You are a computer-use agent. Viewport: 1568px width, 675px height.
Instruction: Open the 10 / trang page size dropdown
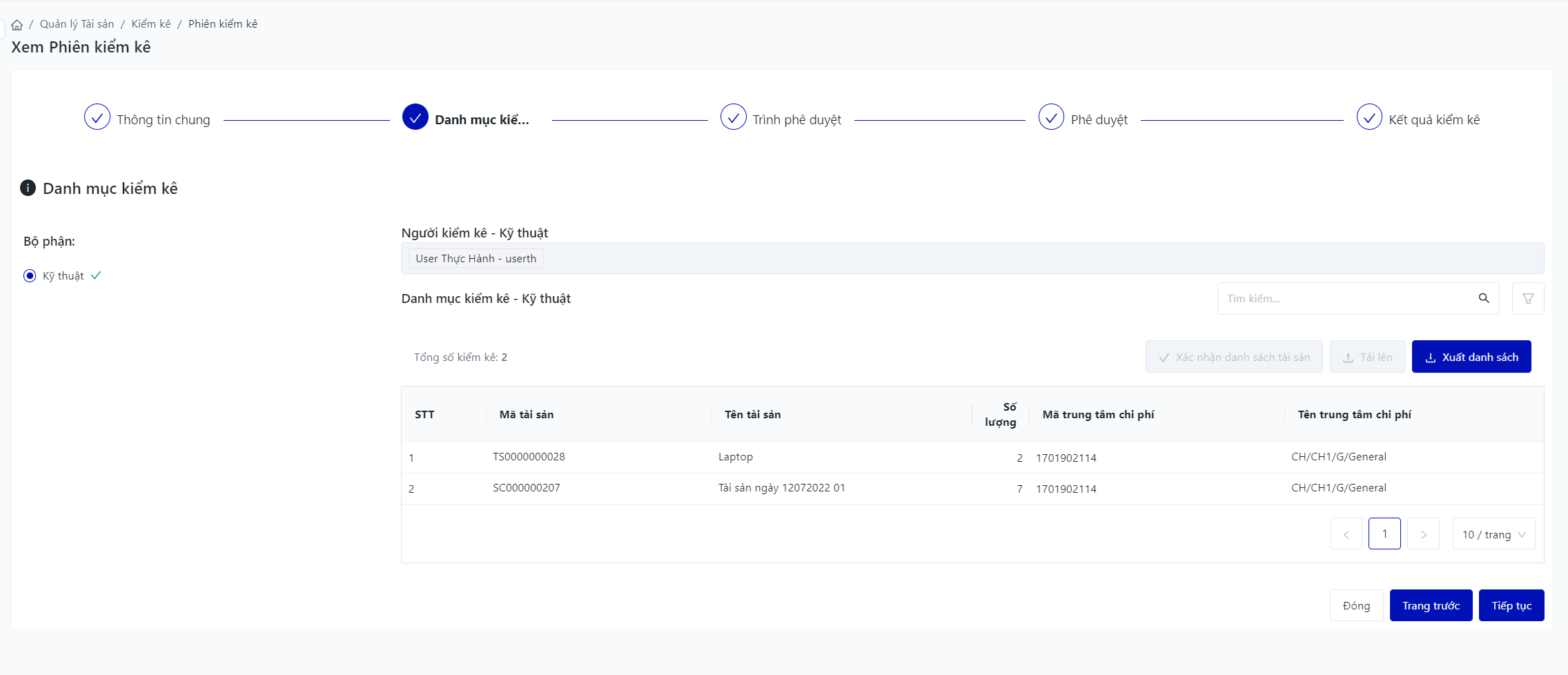[1493, 534]
